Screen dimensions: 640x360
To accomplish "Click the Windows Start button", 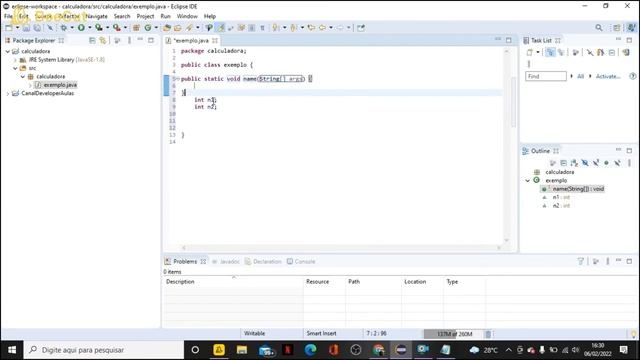I will point(12,350).
